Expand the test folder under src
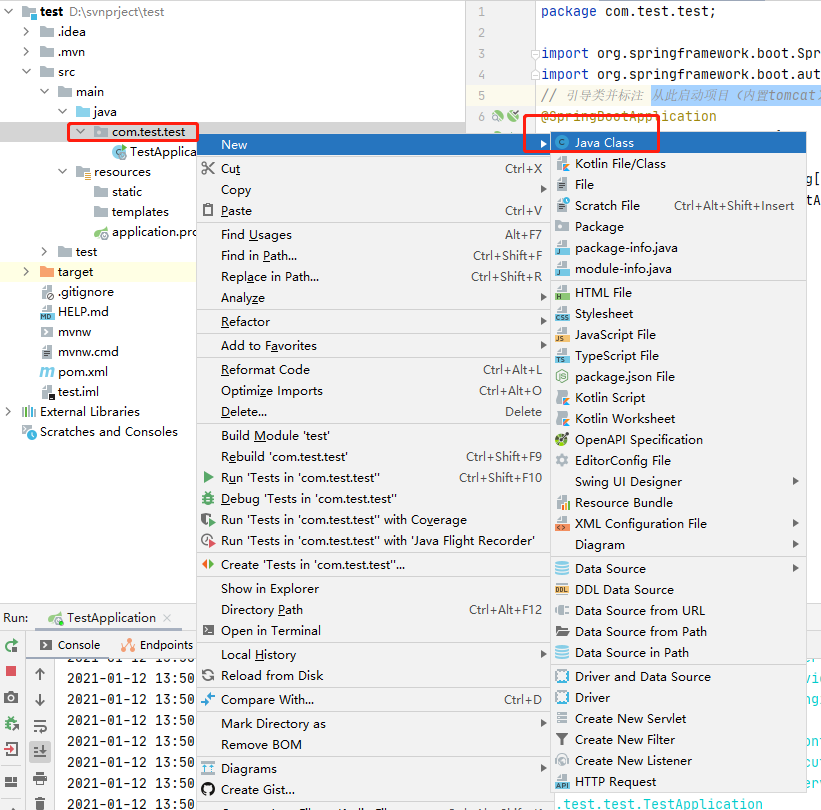 coord(45,251)
